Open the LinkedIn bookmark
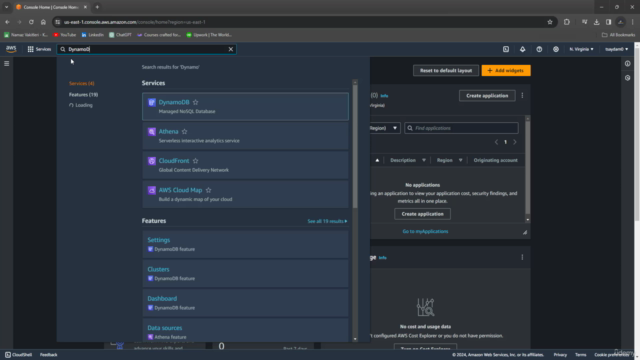This screenshot has height=360, width=640. [93, 35]
